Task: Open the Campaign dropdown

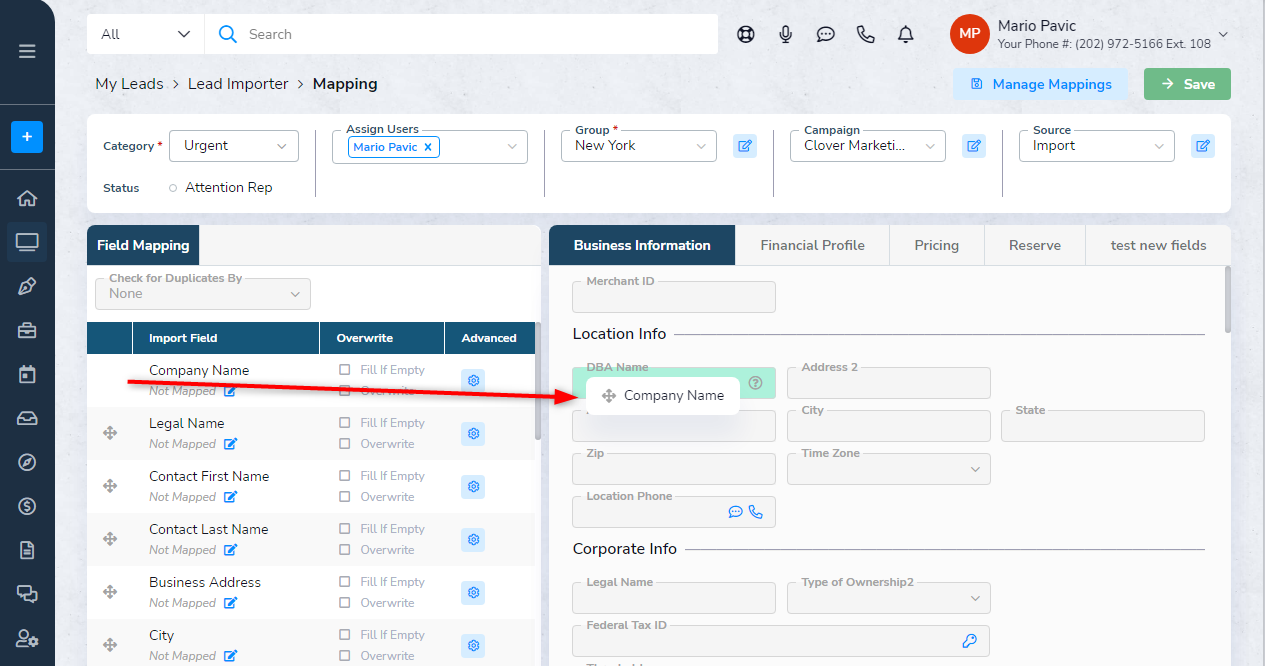Action: tap(868, 146)
